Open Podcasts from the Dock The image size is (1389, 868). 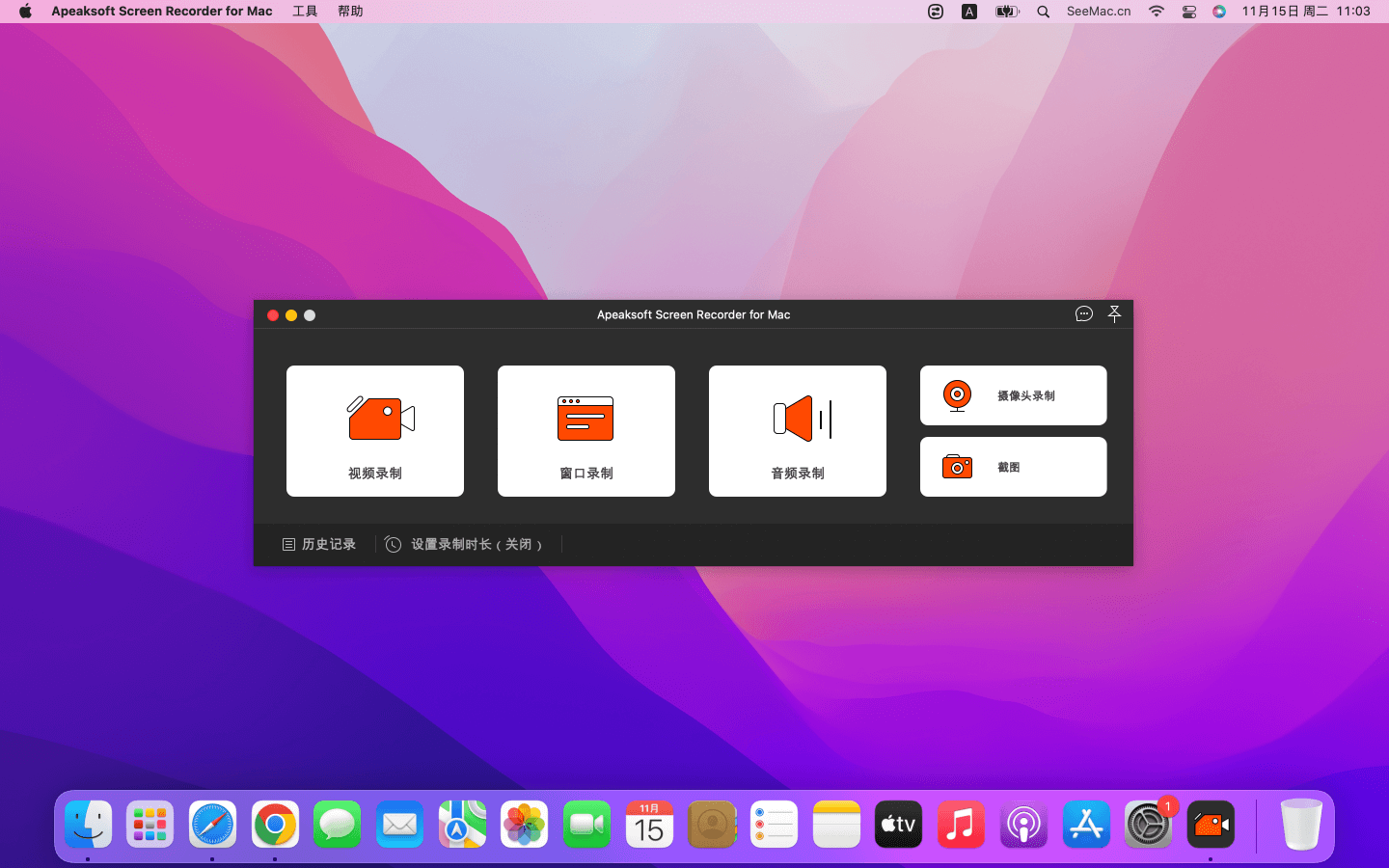click(x=1023, y=825)
